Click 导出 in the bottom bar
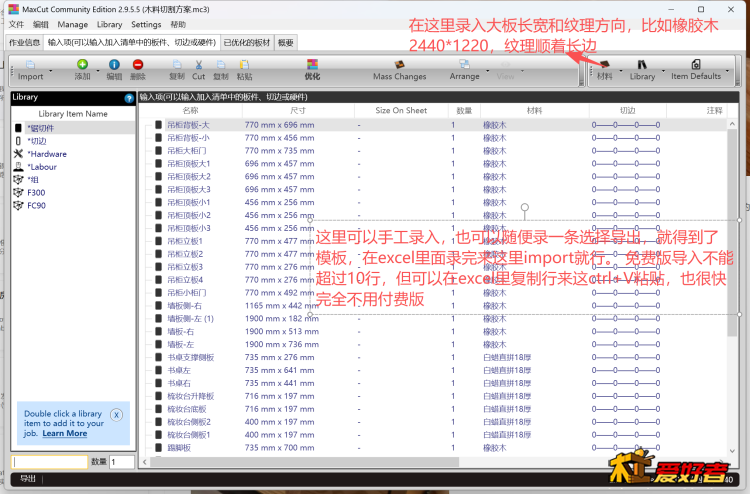Viewport: 750px width, 494px height. [28, 478]
